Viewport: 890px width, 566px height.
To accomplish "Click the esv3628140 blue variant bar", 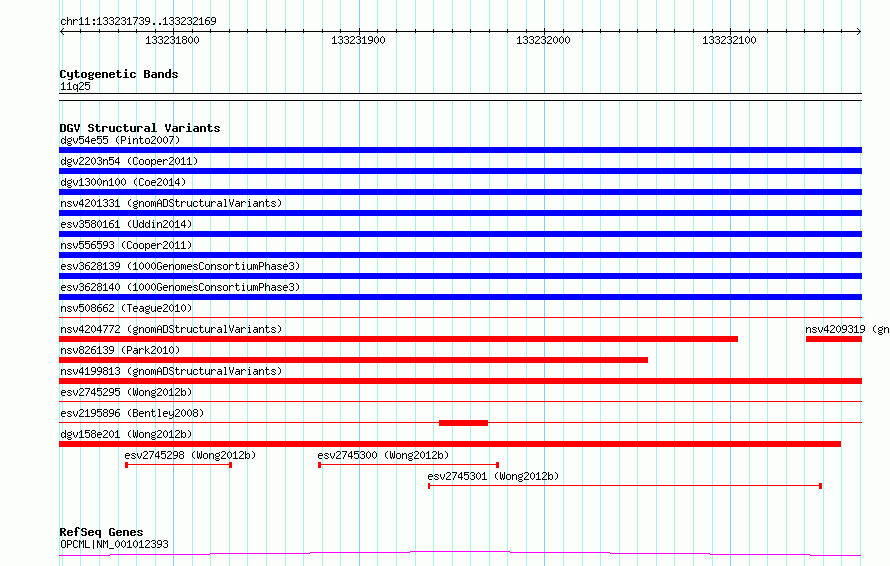I will tap(460, 297).
